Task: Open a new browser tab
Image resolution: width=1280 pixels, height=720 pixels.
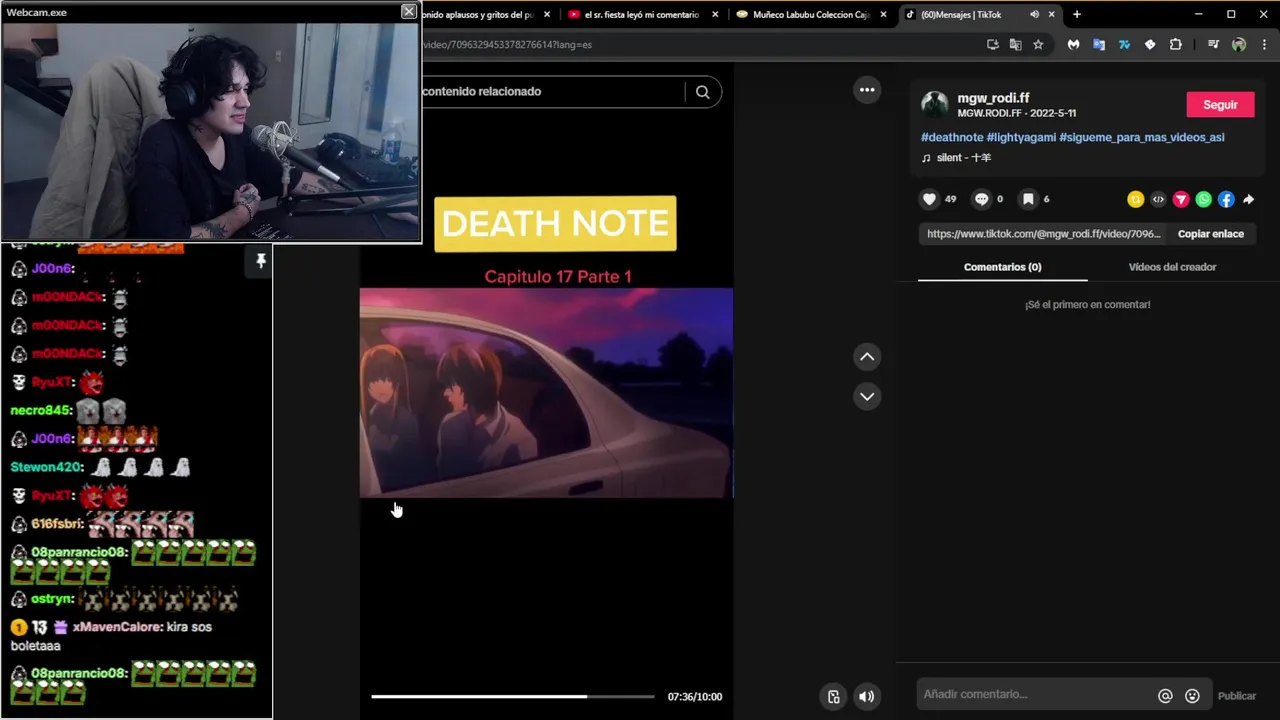Action: [1077, 15]
